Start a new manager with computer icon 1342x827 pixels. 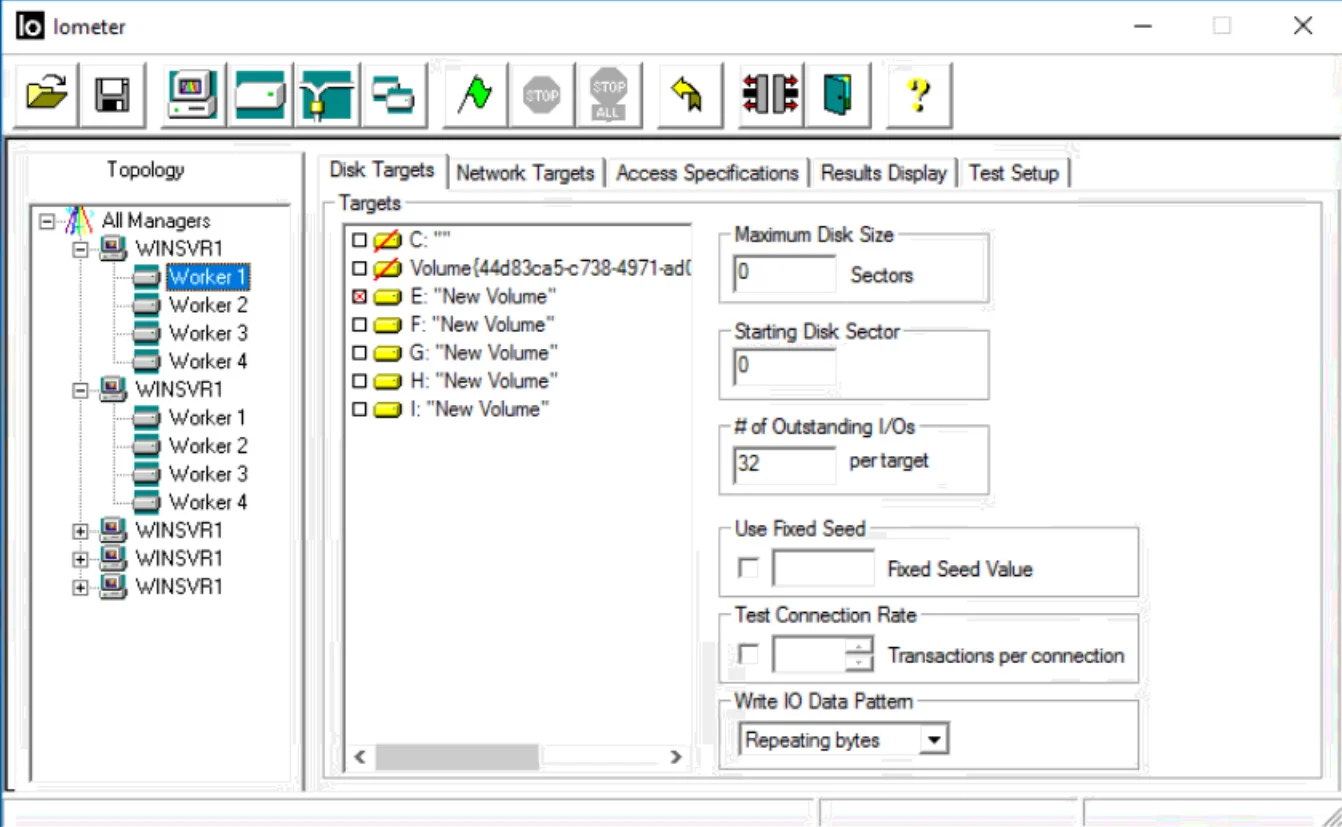(194, 95)
